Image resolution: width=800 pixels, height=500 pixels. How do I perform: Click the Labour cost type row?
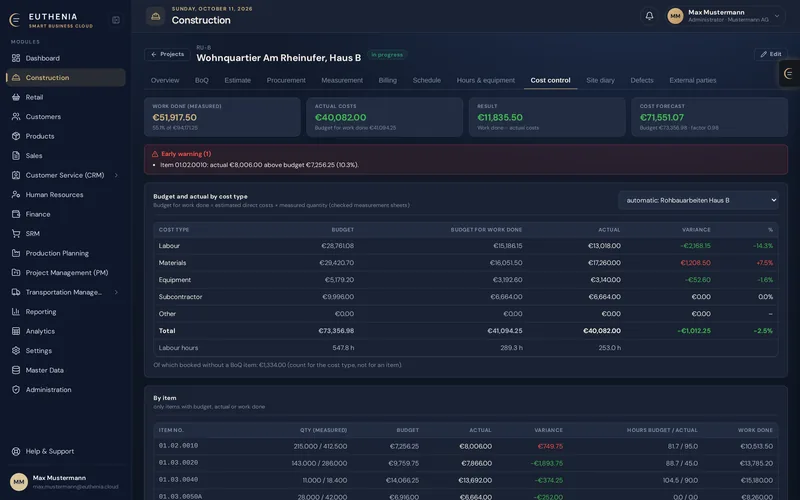466,246
